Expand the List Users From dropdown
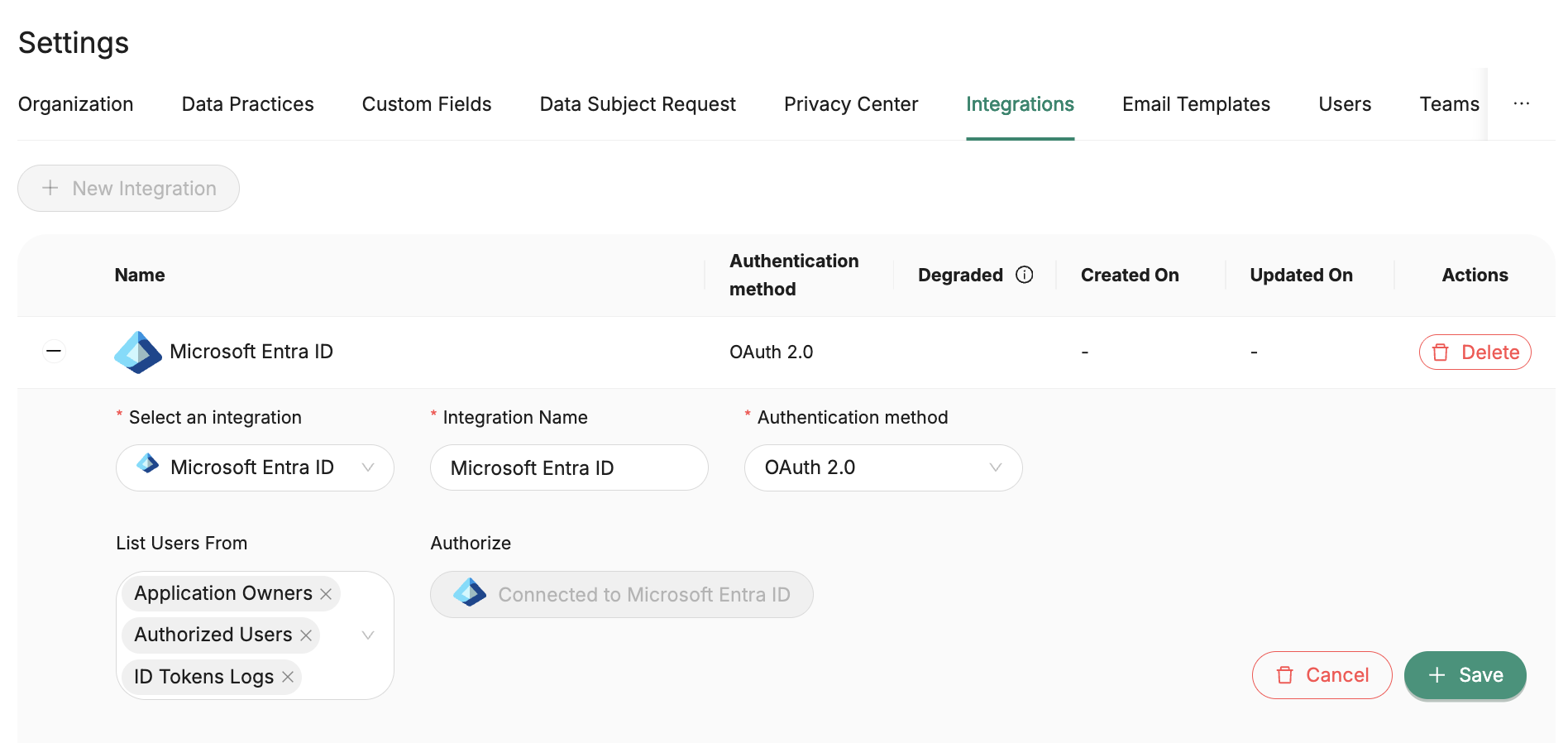 (368, 635)
